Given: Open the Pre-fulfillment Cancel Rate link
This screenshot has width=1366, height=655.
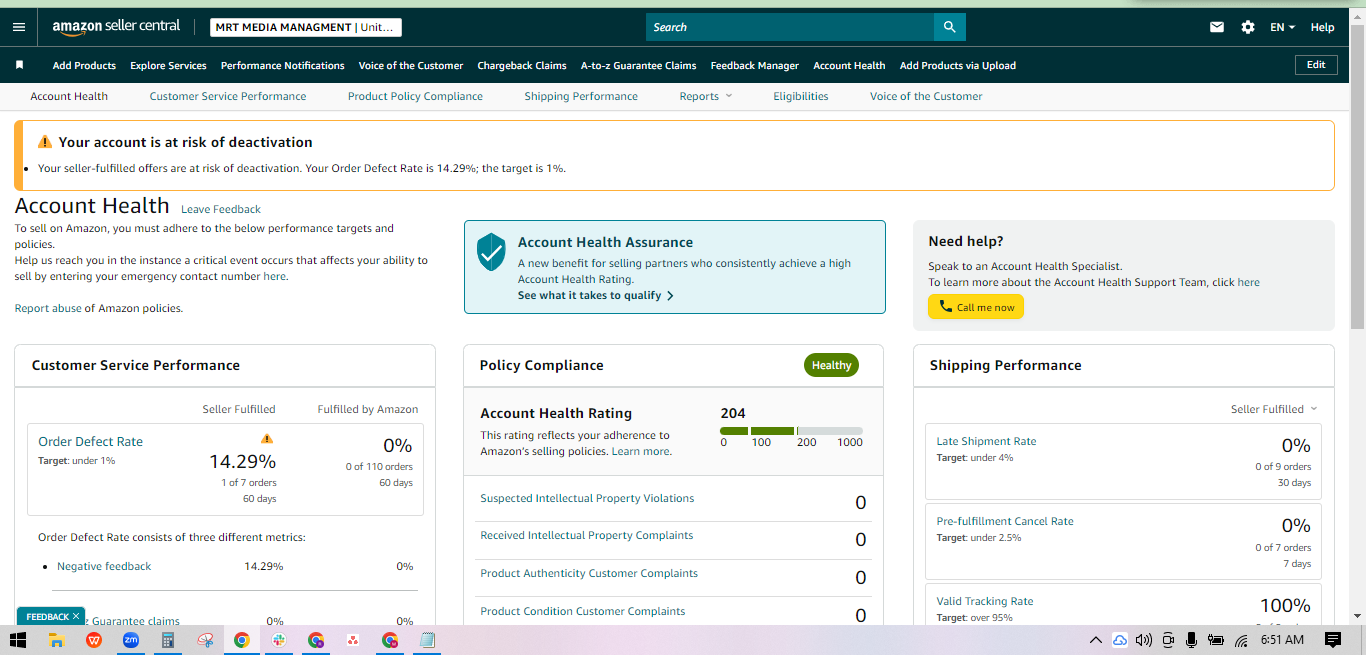Looking at the screenshot, I should click(1005, 521).
